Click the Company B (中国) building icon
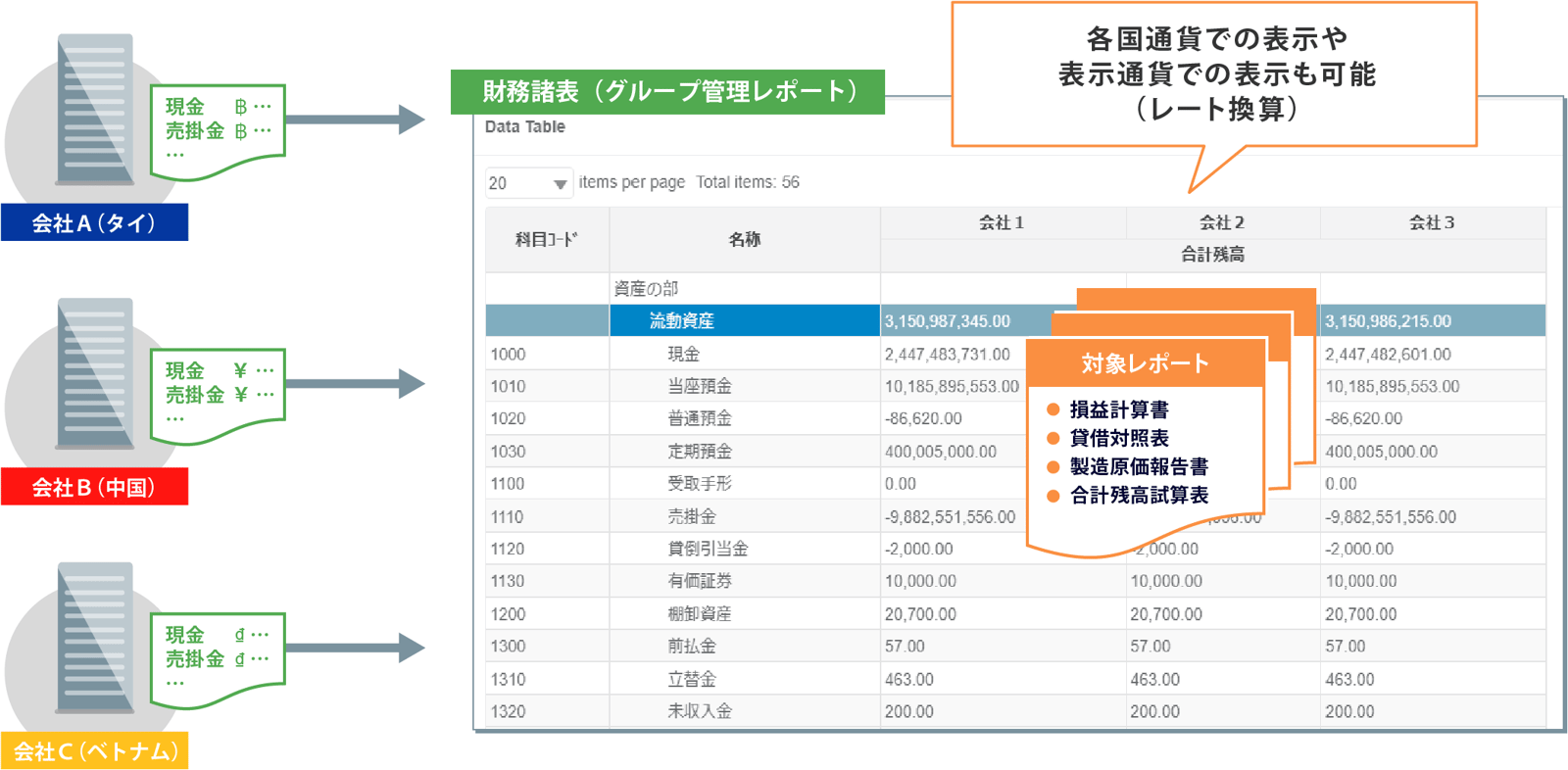This screenshot has height=770, width=1568. coord(94,374)
